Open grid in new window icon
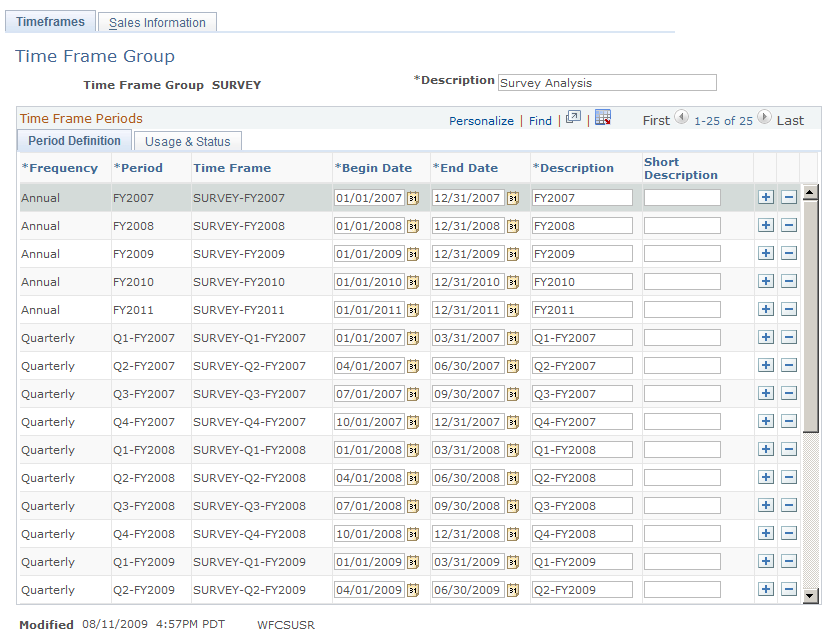833x639 pixels. click(573, 117)
